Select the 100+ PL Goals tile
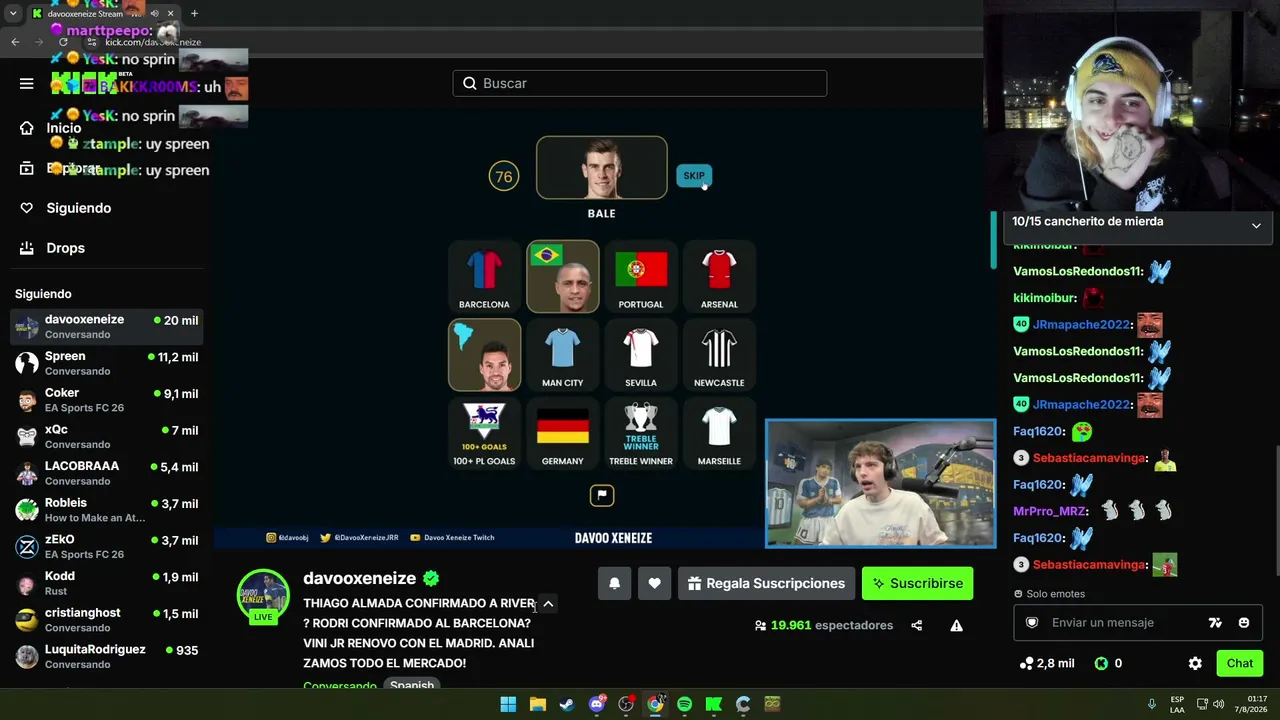The height and width of the screenshot is (720, 1280). pyautogui.click(x=484, y=434)
